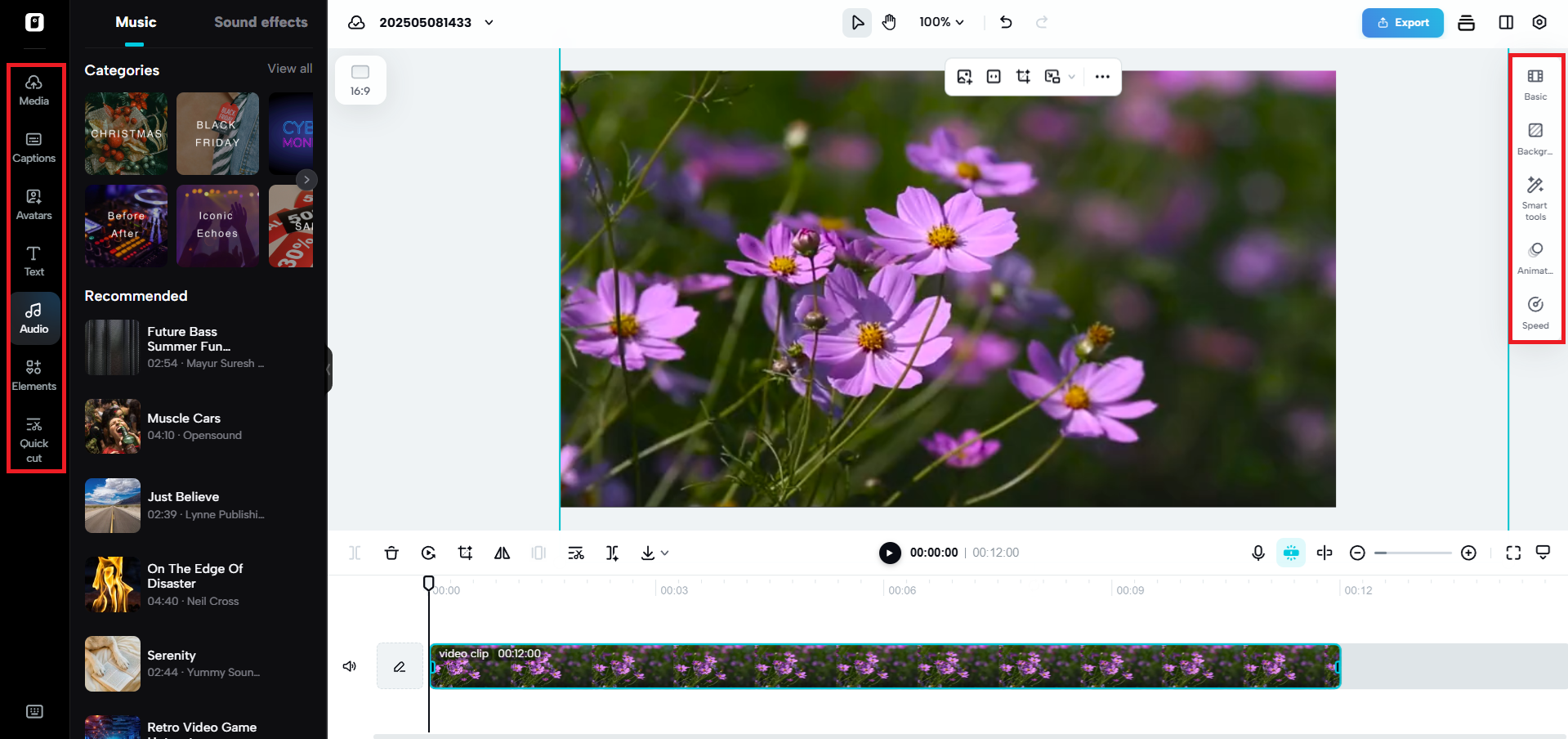Switch to the Sound effects tab
Viewport: 1568px width, 739px height.
tap(260, 22)
